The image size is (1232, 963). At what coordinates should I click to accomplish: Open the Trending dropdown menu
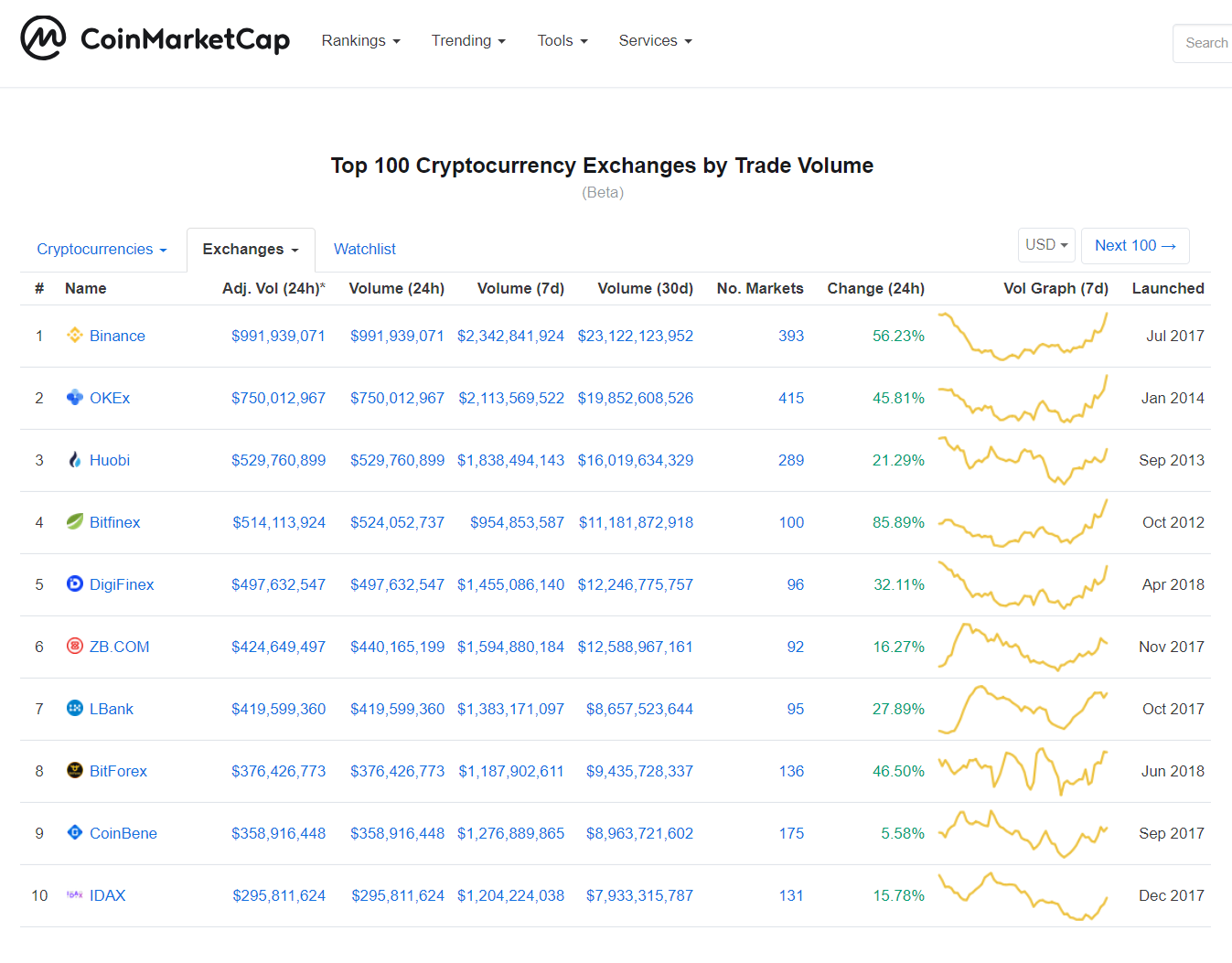pyautogui.click(x=468, y=41)
